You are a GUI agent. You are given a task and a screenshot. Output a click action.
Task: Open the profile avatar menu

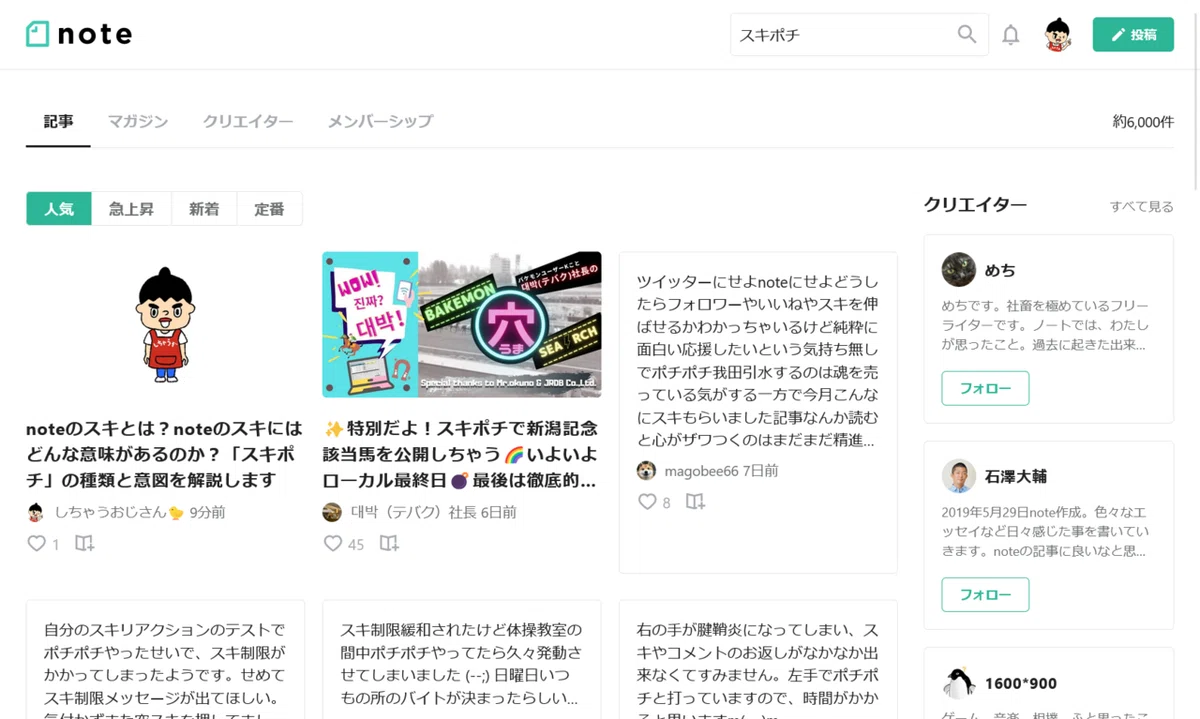click(x=1058, y=34)
